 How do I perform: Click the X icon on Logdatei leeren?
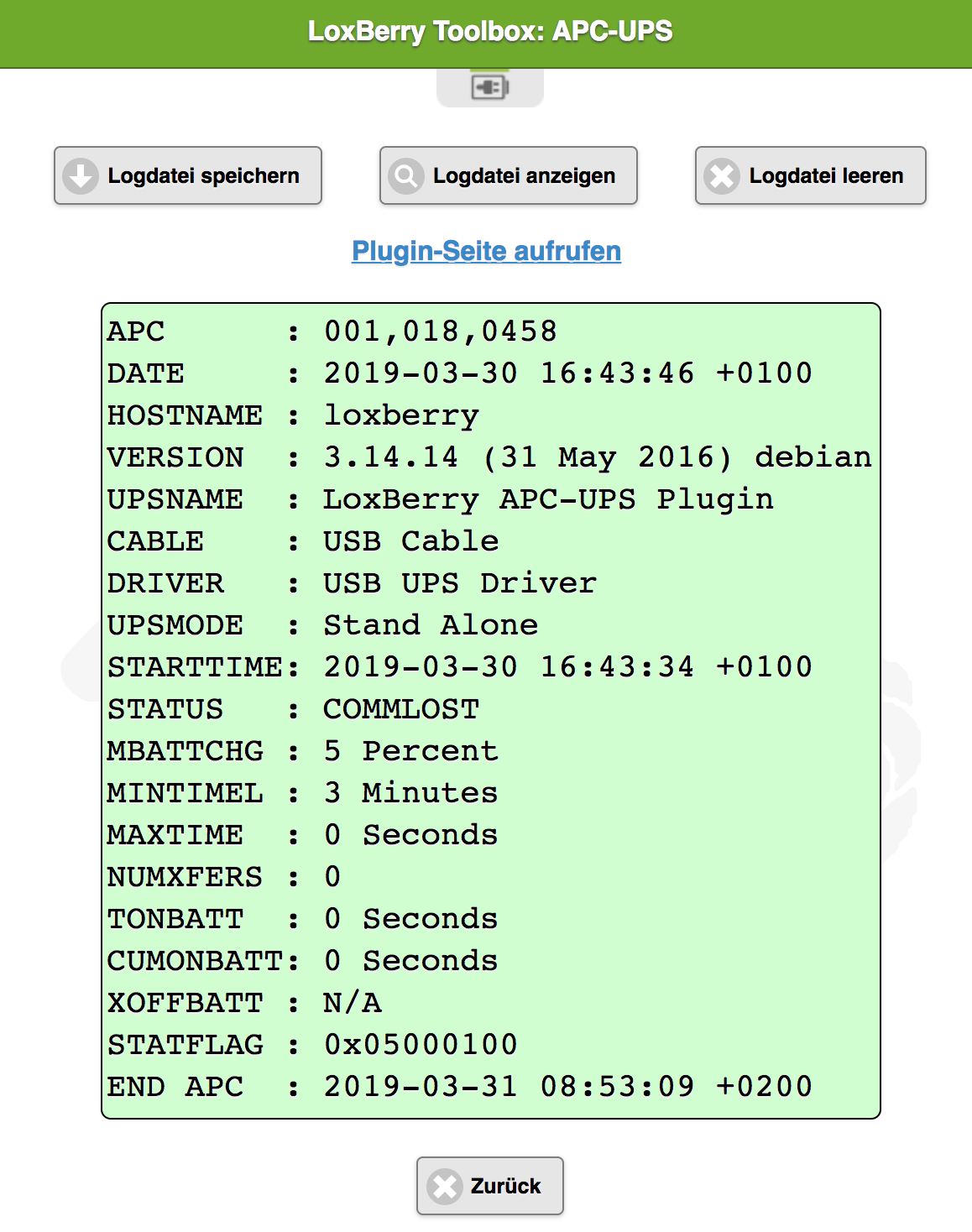(x=722, y=176)
